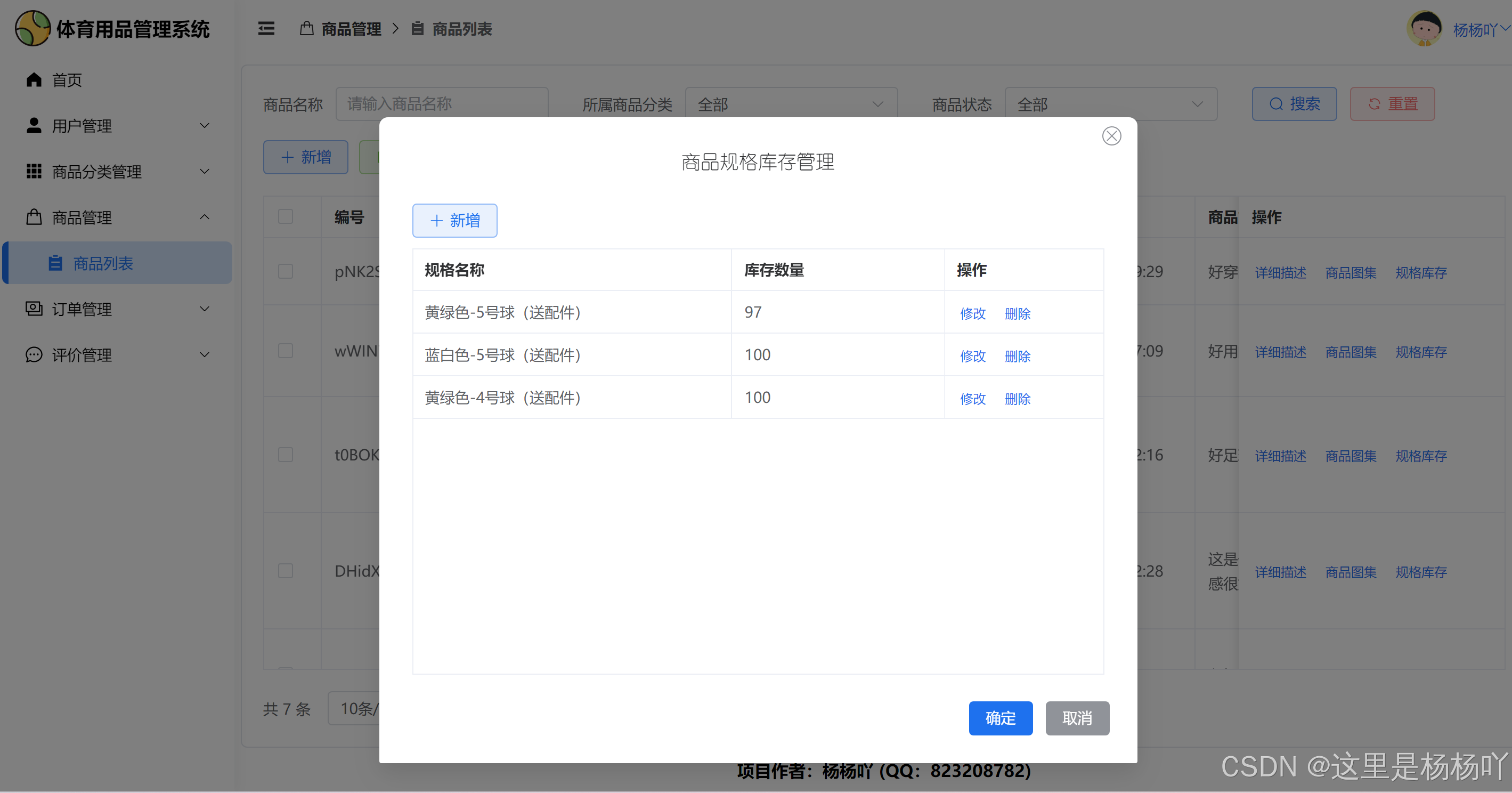
Task: Click the stock value 97
Action: (x=753, y=312)
